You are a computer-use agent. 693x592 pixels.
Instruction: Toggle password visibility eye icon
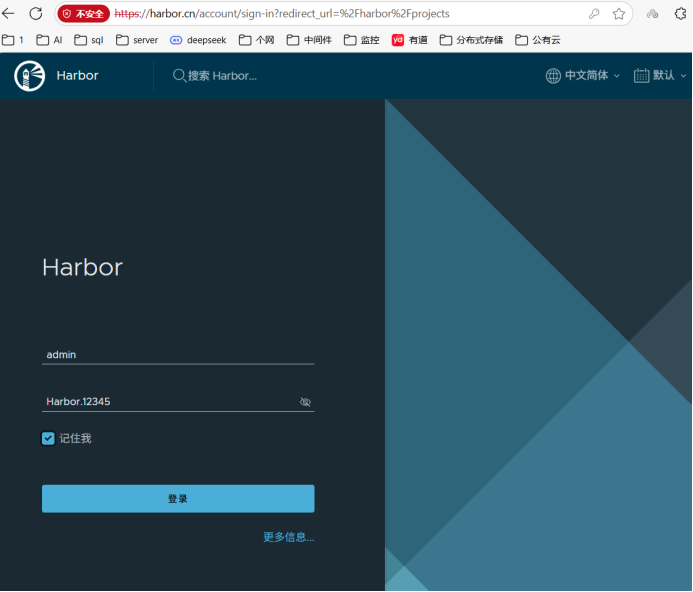tap(305, 402)
